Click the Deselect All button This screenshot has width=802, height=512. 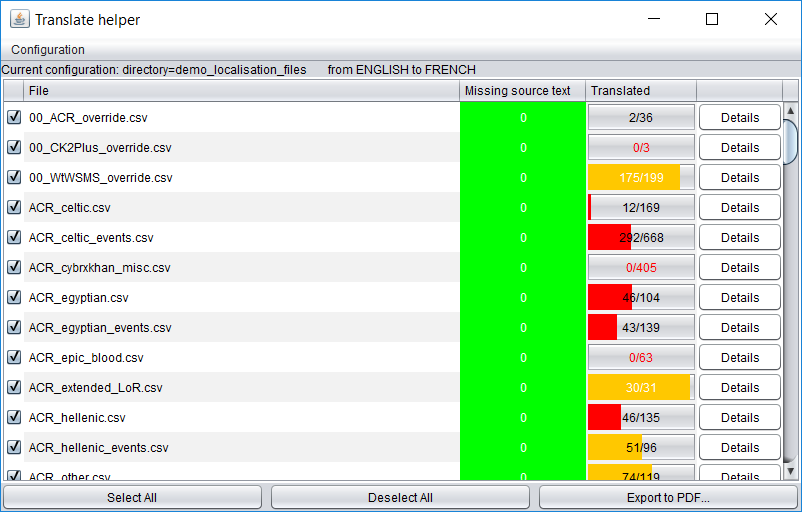tap(400, 497)
